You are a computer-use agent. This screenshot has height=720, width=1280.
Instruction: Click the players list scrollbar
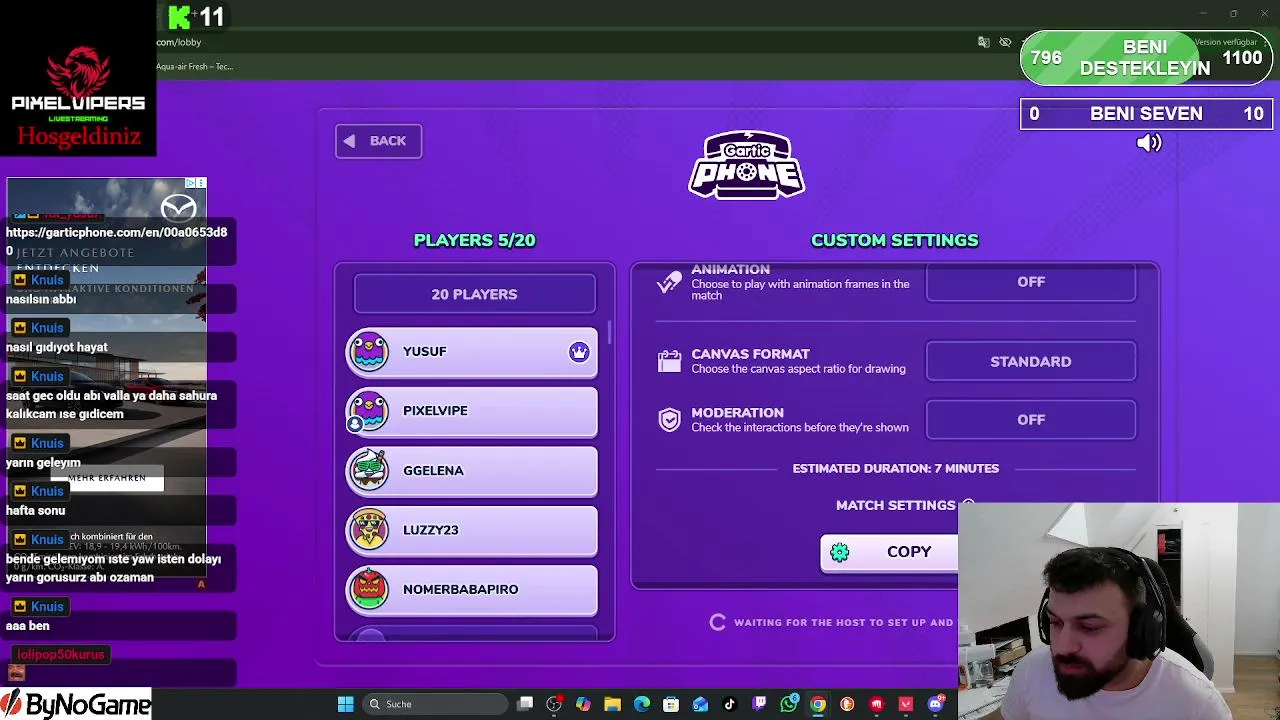608,334
